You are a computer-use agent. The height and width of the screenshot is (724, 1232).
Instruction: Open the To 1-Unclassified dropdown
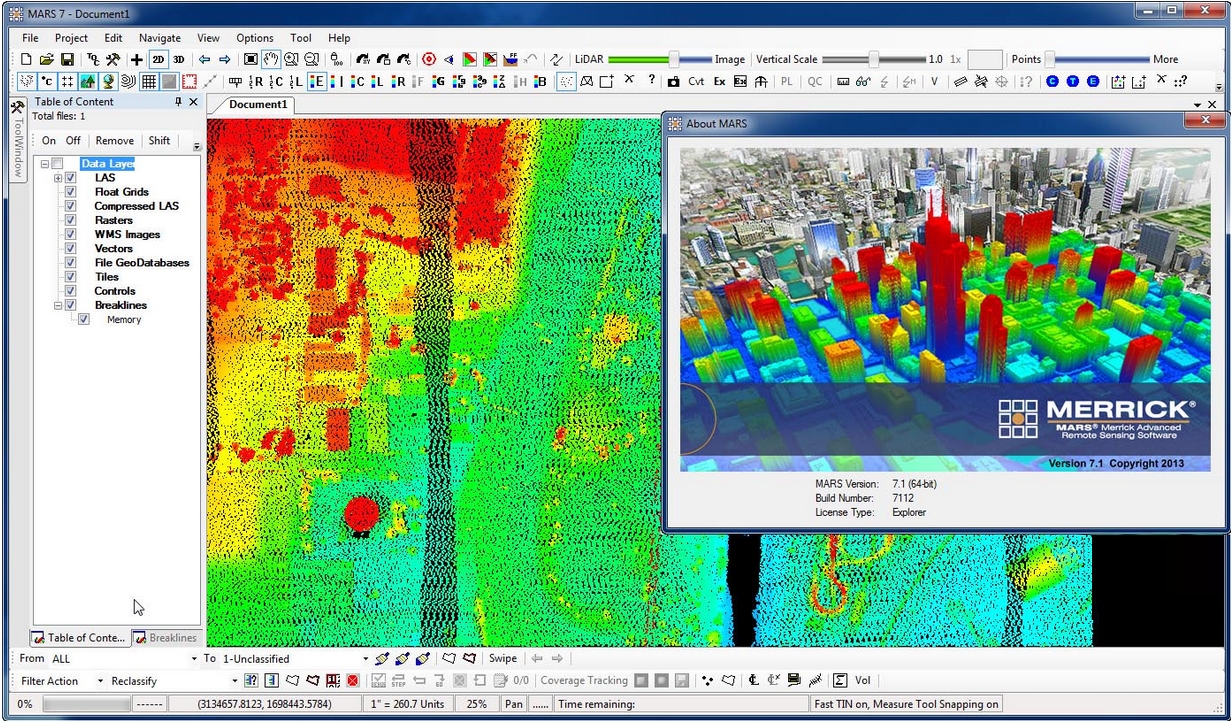click(x=295, y=659)
